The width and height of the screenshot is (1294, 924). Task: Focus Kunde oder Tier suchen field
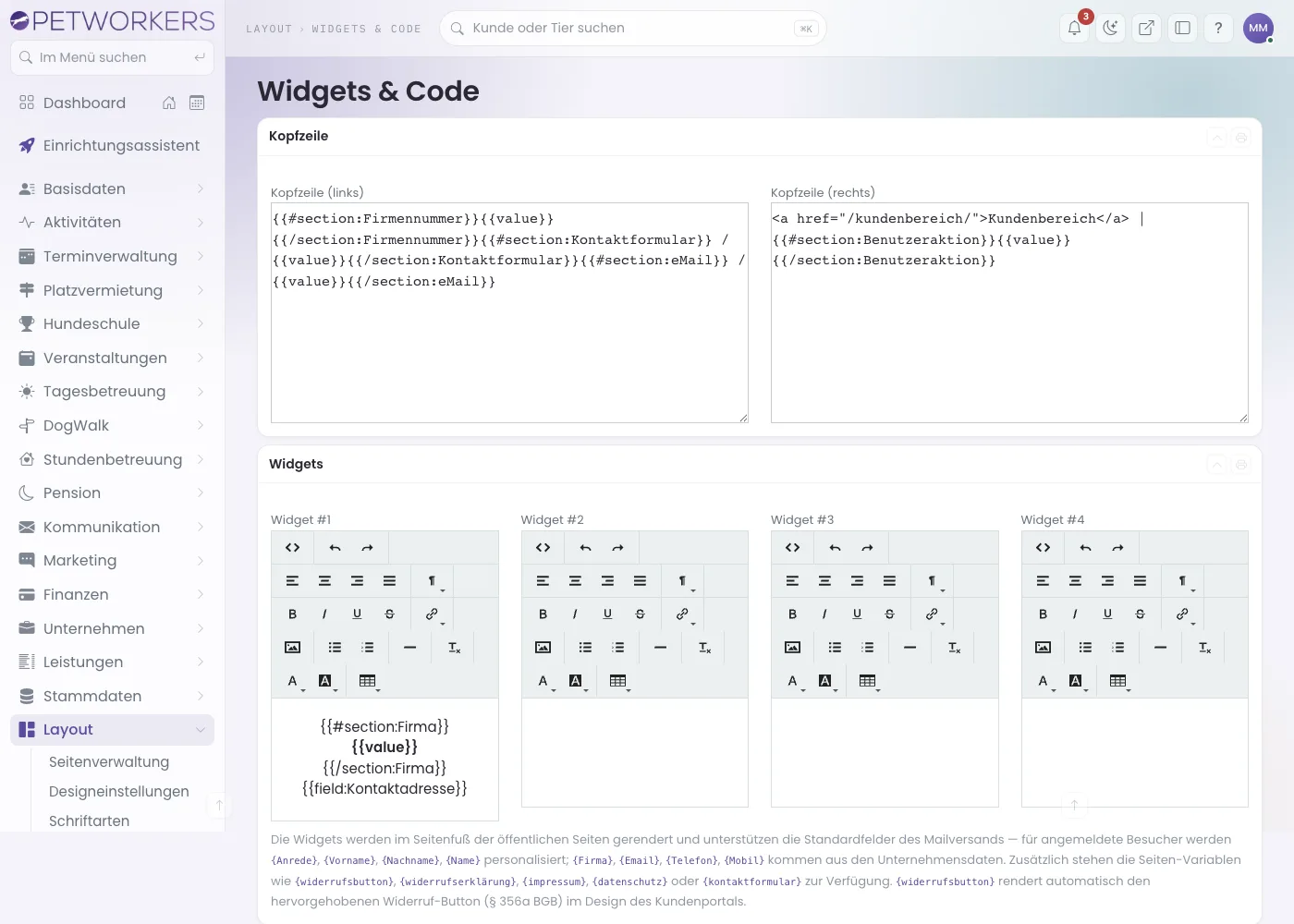point(632,29)
